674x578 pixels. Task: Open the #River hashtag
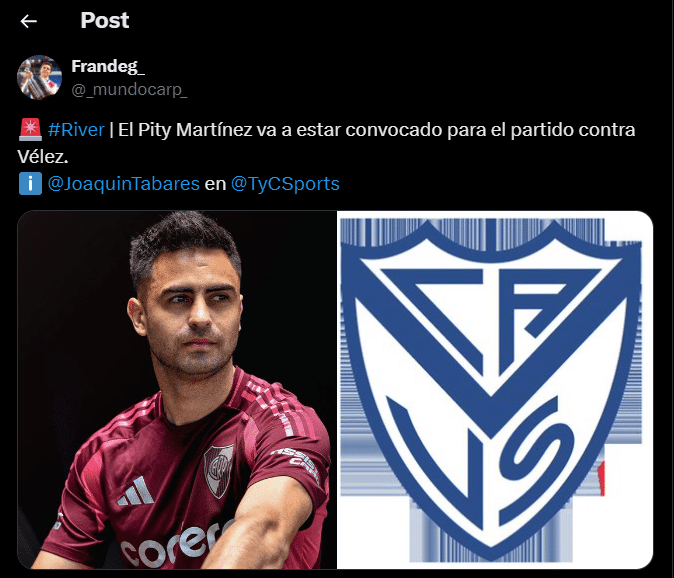point(76,130)
